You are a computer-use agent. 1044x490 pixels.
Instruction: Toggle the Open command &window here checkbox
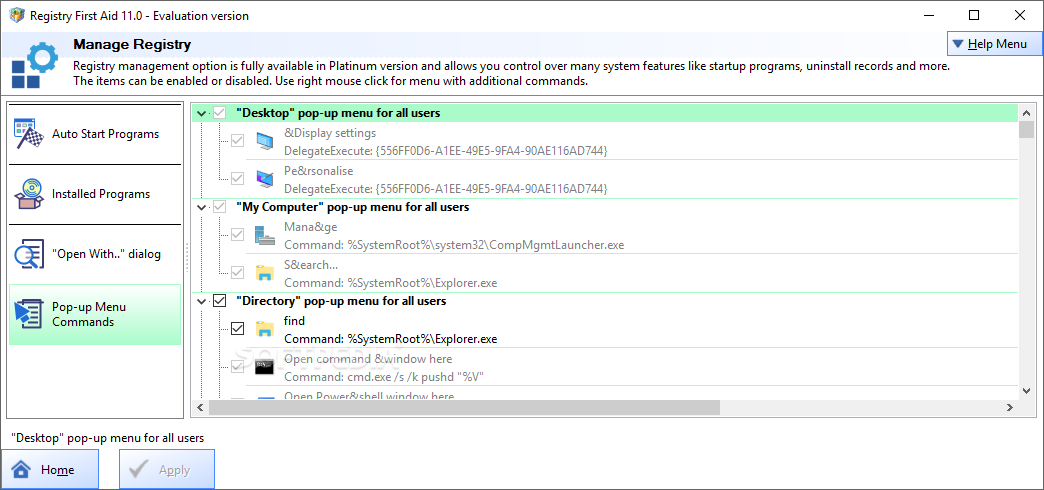point(238,366)
